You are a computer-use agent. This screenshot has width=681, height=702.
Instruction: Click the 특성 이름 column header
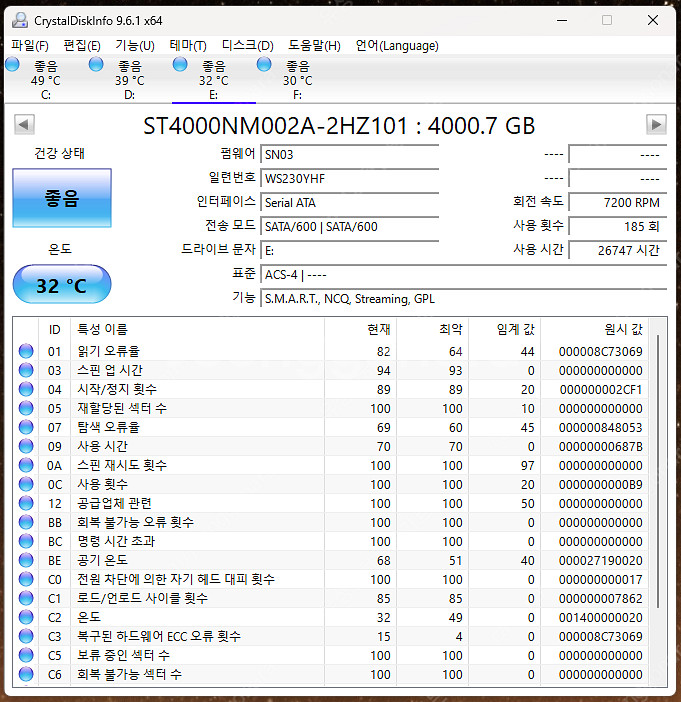pyautogui.click(x=197, y=330)
